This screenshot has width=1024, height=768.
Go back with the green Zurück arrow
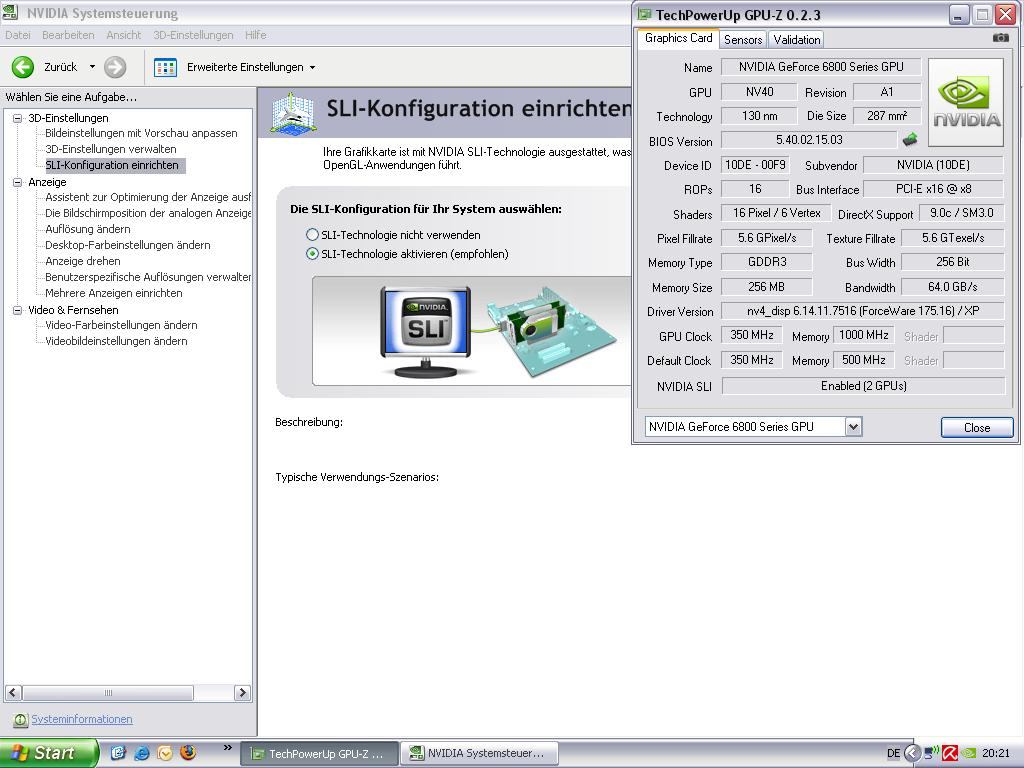[23, 67]
